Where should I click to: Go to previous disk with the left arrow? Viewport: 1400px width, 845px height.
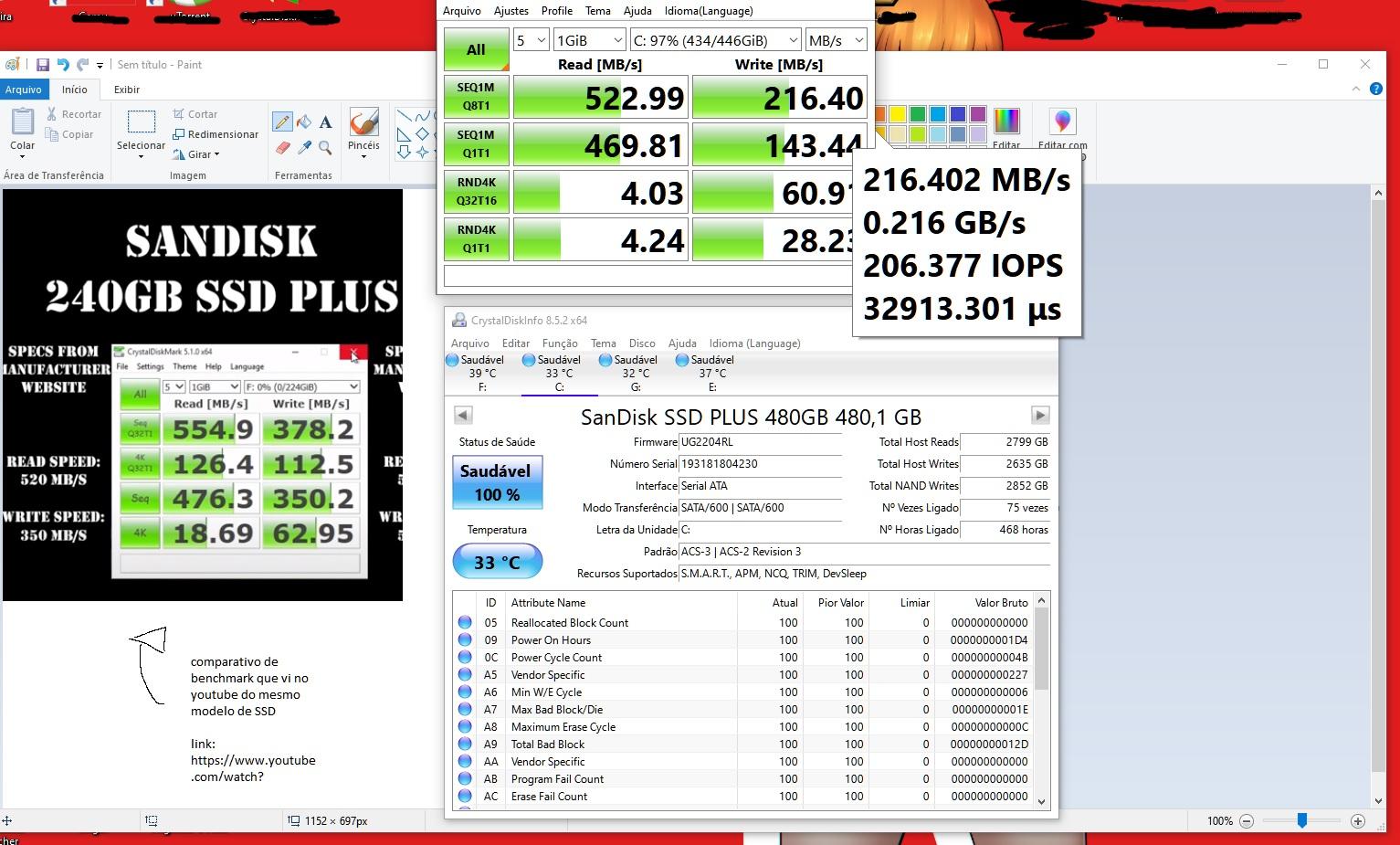tap(463, 415)
